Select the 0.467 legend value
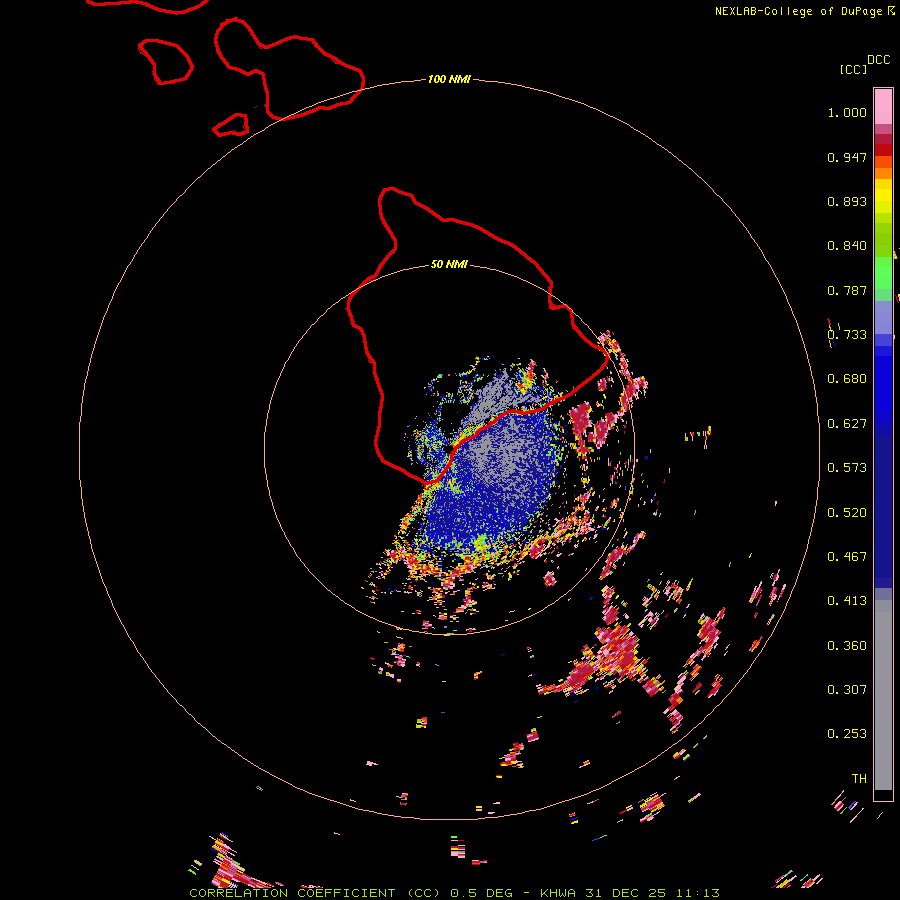The height and width of the screenshot is (900, 900). click(x=847, y=557)
